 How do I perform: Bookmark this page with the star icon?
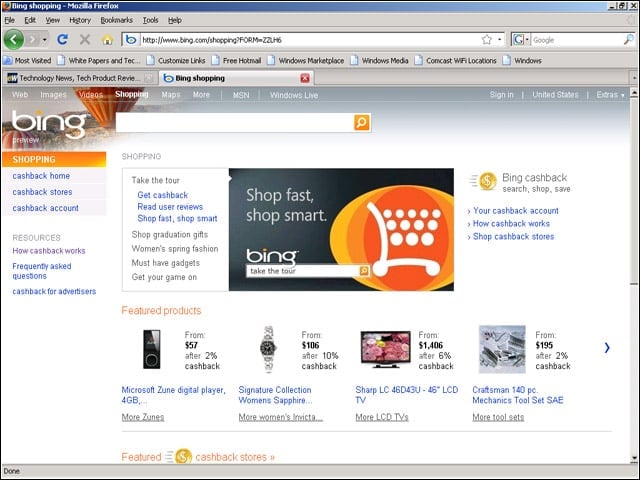(487, 40)
